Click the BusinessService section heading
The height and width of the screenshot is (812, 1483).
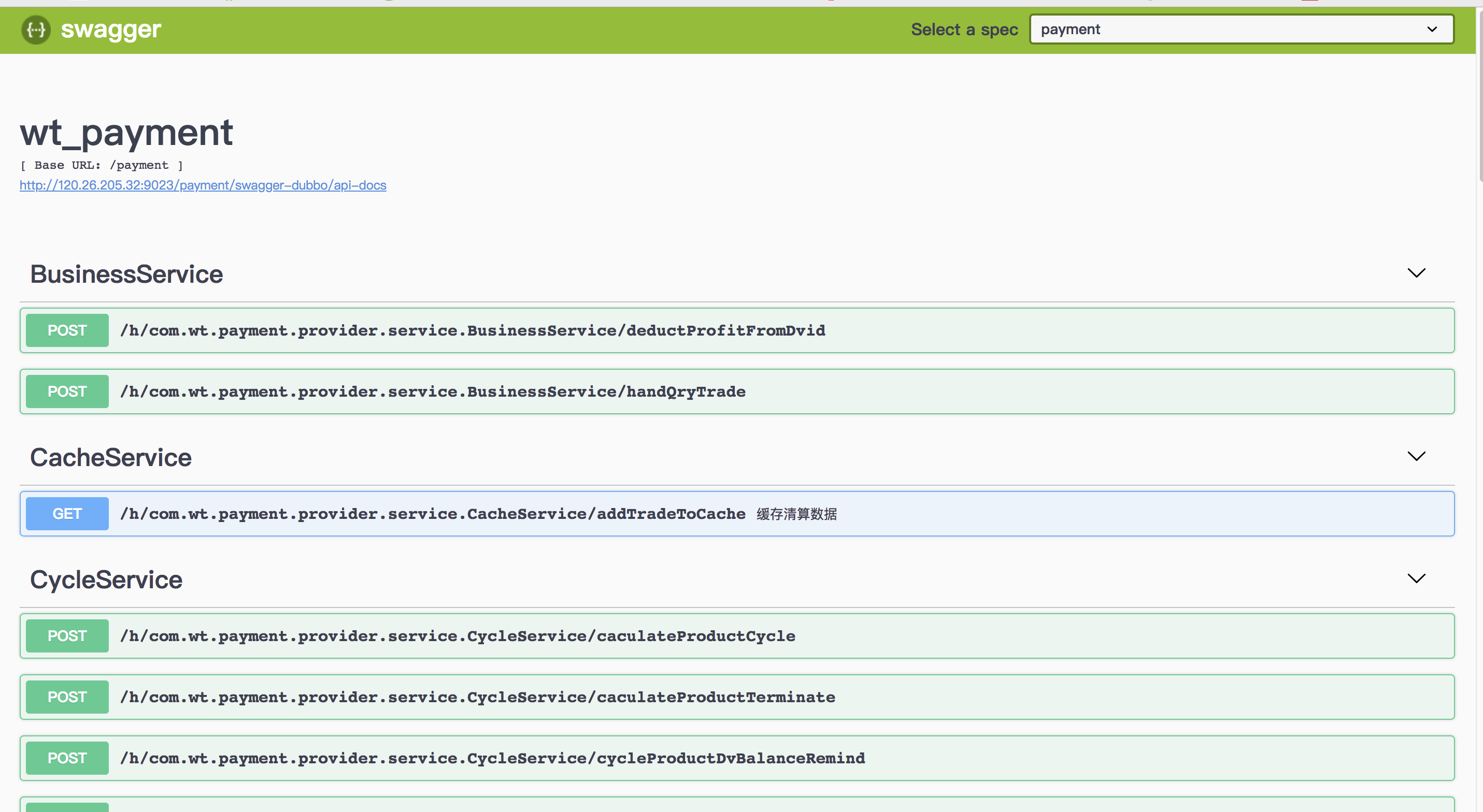(x=126, y=274)
